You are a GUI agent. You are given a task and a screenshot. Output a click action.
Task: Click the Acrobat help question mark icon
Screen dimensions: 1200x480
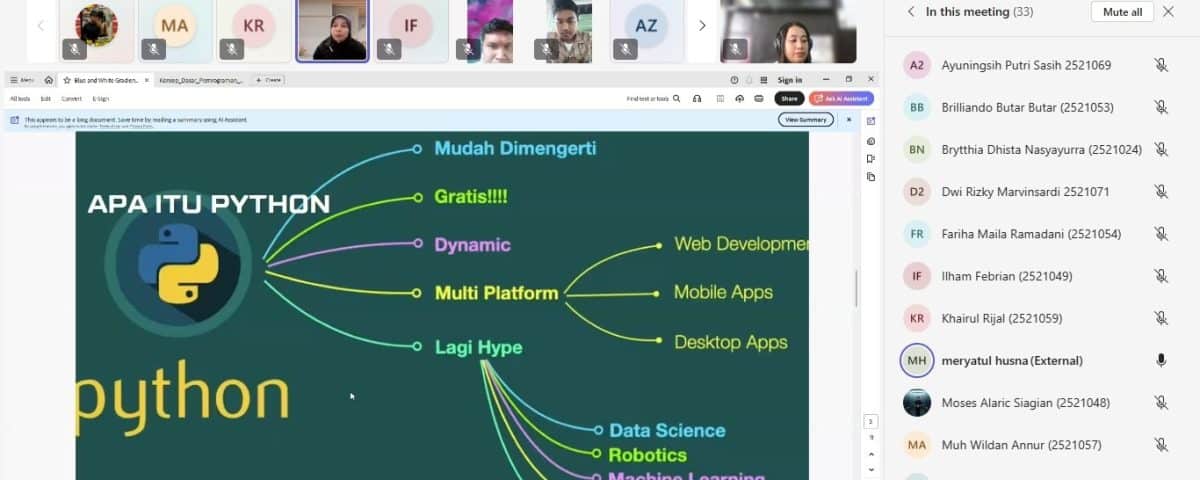click(x=734, y=80)
